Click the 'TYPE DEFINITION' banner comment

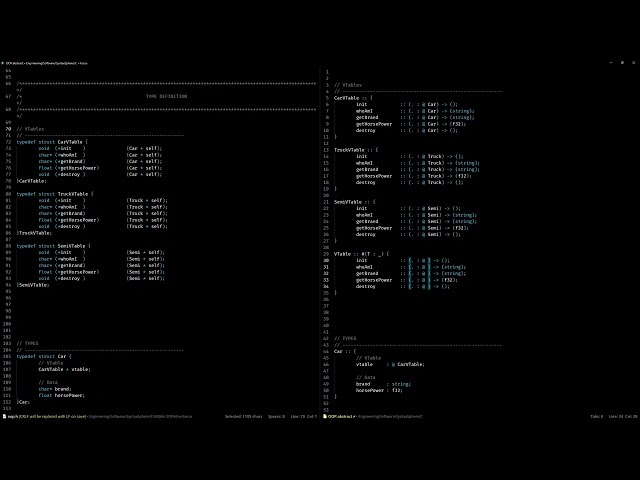167,96
